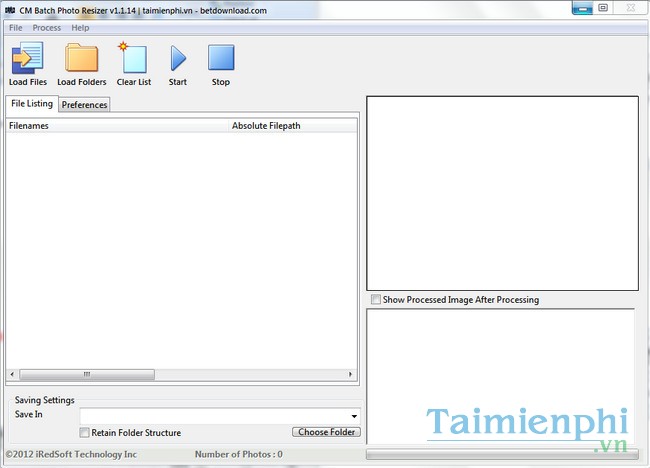This screenshot has height=468, width=650.
Task: Click the app icon in title bar
Action: point(11,9)
